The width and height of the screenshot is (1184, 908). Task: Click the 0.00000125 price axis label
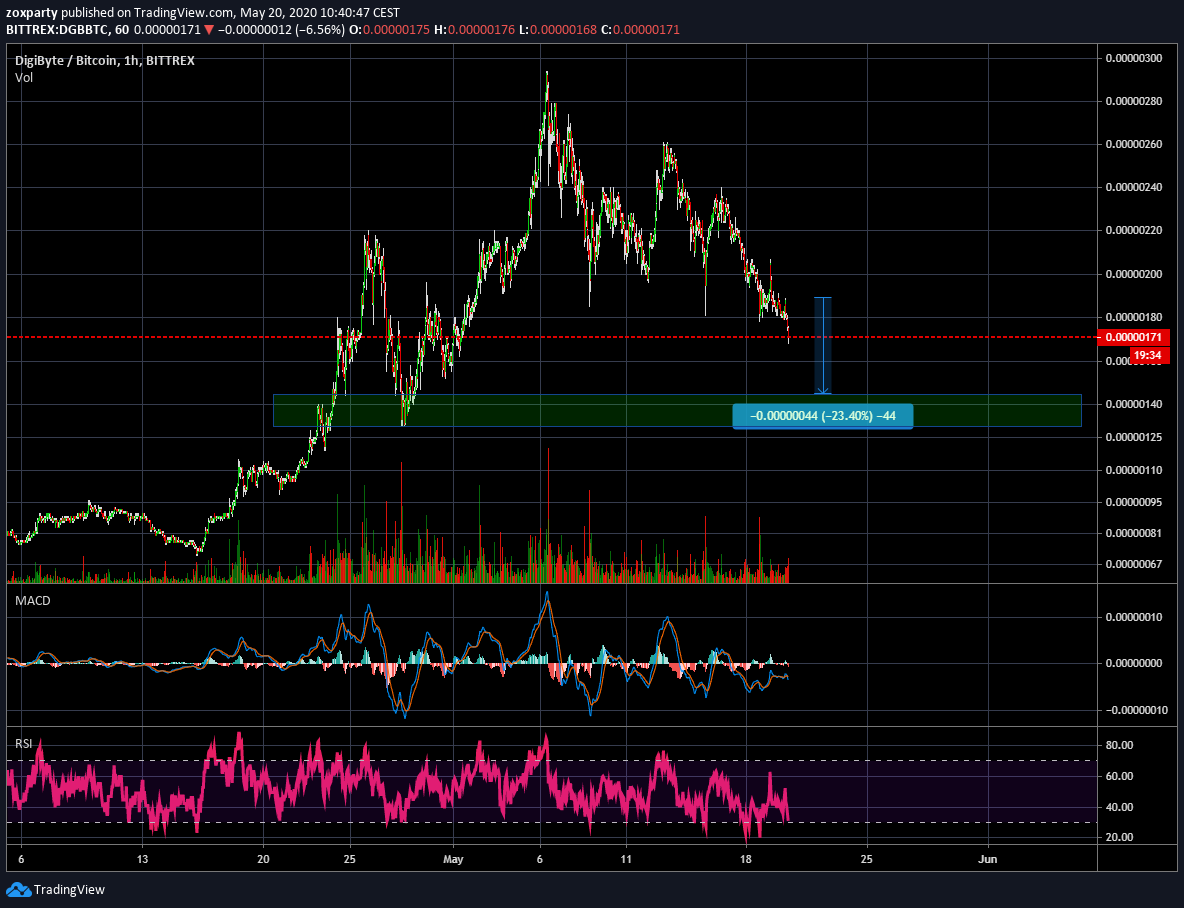pyautogui.click(x=1133, y=437)
